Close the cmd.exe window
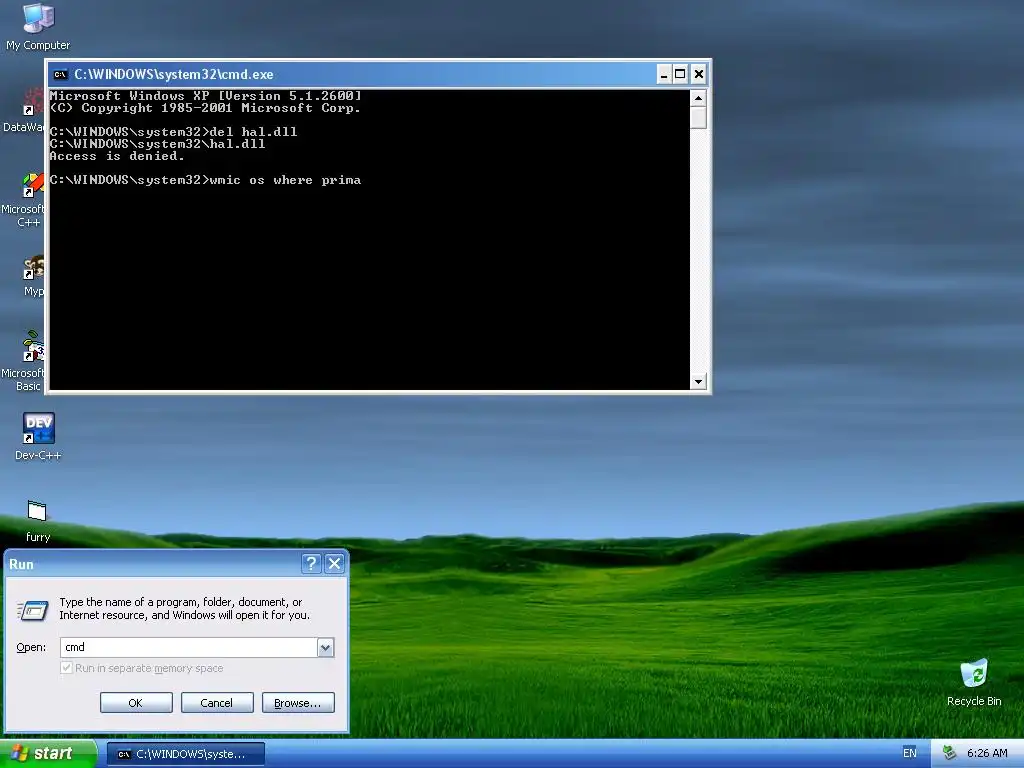1024x768 pixels. 698,74
